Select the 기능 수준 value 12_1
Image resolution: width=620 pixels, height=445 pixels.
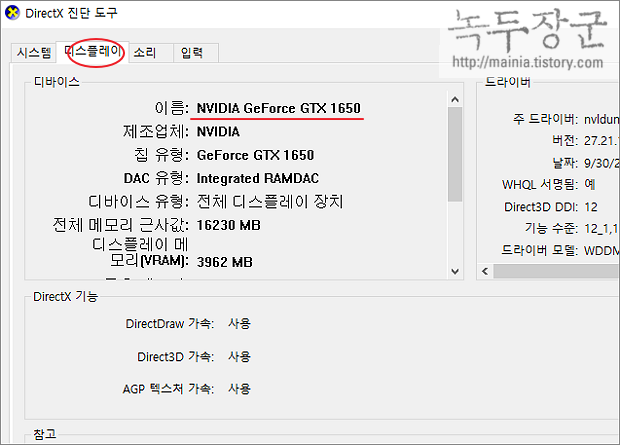pyautogui.click(x=601, y=229)
